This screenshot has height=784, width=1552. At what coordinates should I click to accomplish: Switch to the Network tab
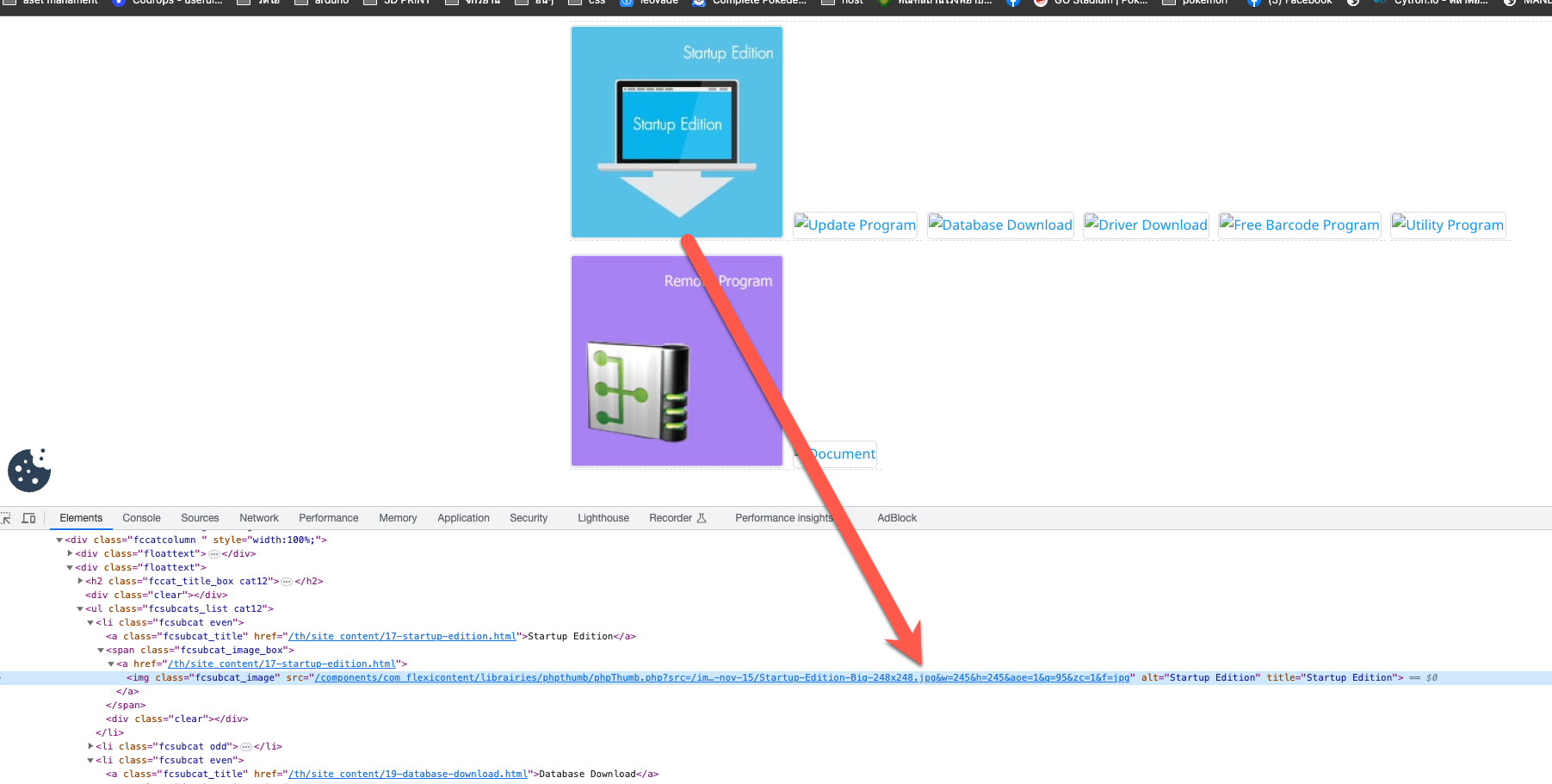tap(259, 517)
